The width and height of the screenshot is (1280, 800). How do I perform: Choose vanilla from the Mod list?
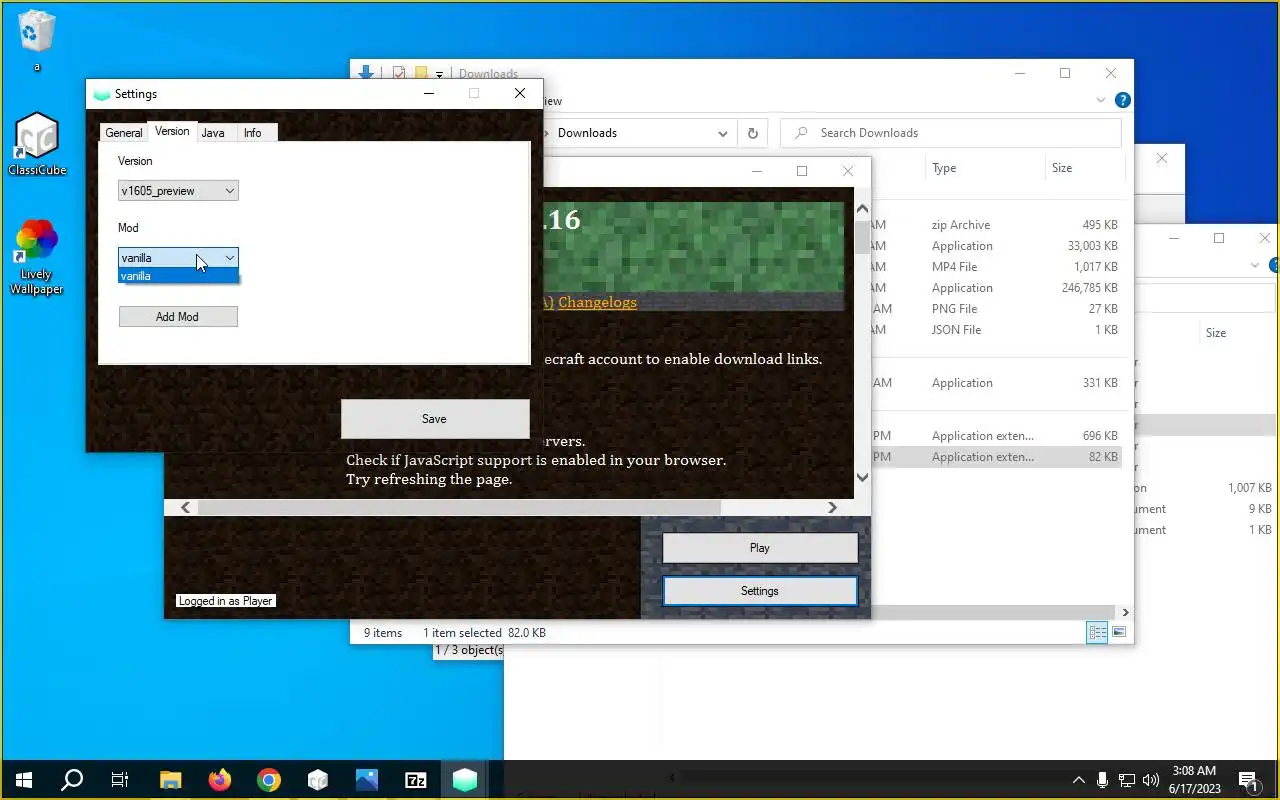coord(178,276)
